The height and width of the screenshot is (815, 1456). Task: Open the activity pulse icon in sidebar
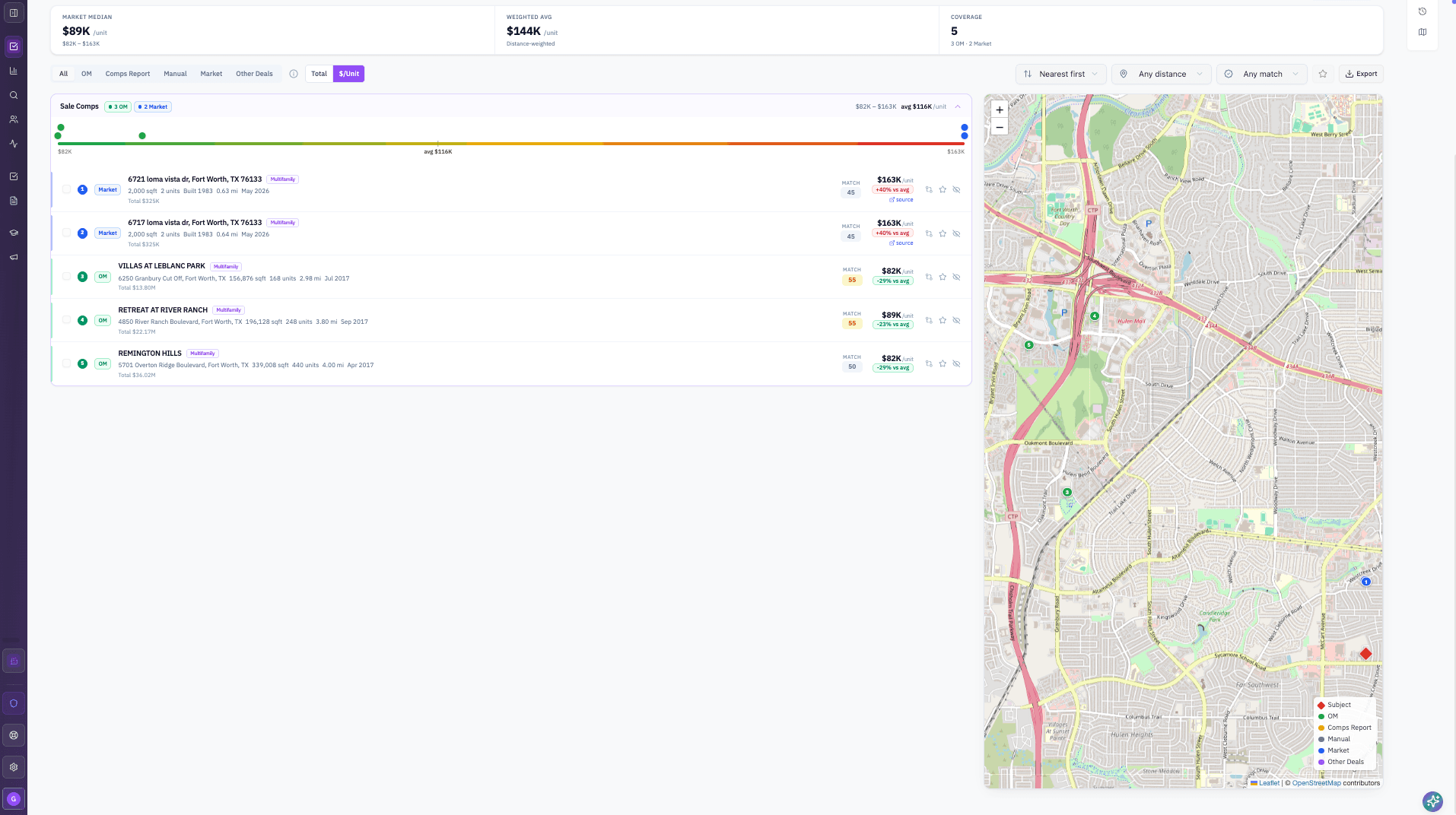click(14, 144)
